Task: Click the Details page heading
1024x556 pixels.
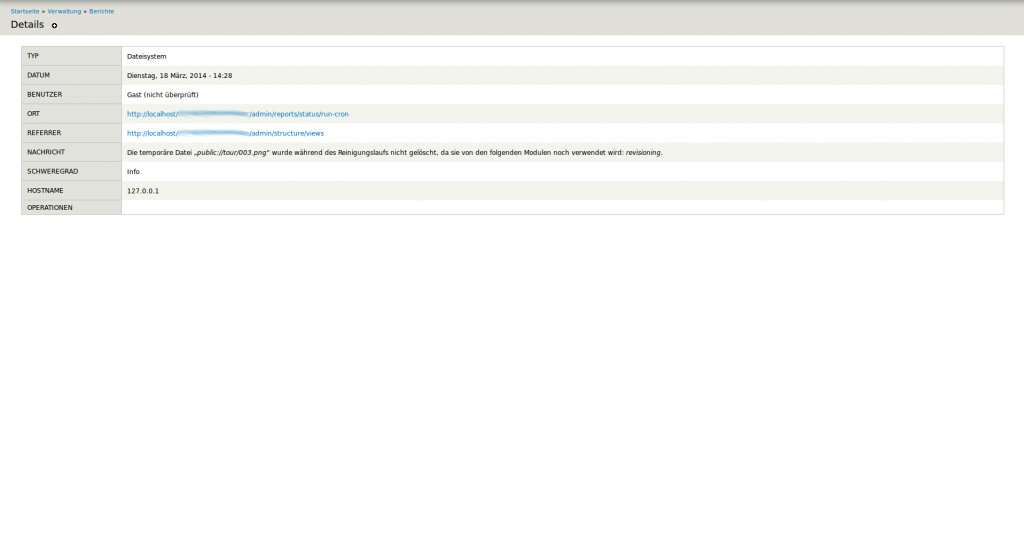Action: point(27,24)
